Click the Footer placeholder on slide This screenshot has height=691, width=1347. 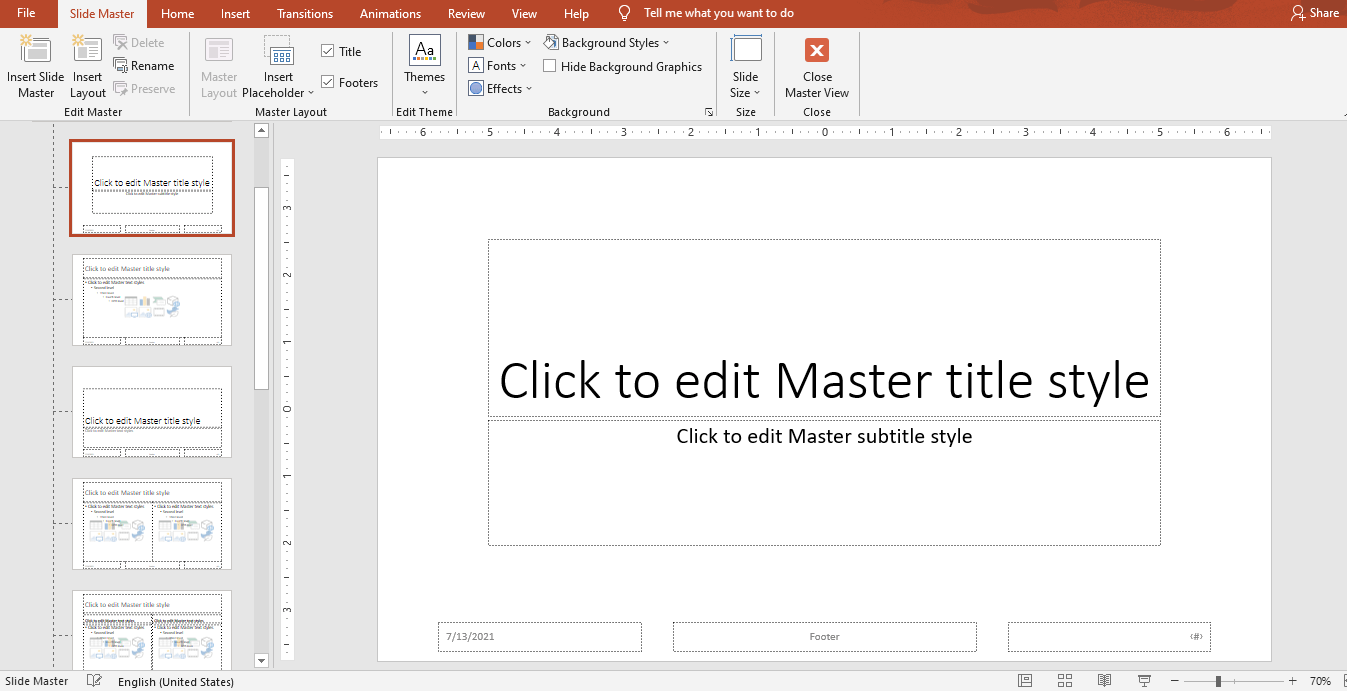tap(824, 636)
